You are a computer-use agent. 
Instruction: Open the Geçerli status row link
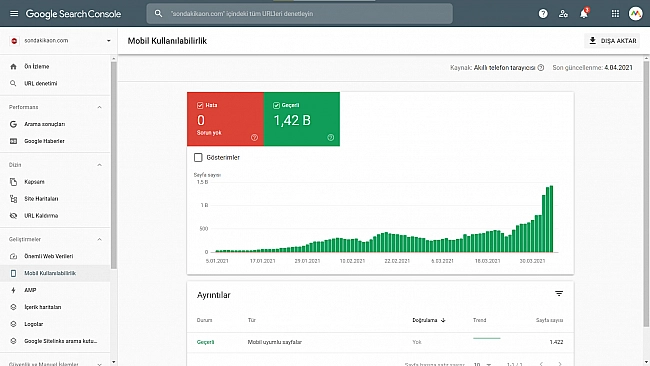[205, 342]
